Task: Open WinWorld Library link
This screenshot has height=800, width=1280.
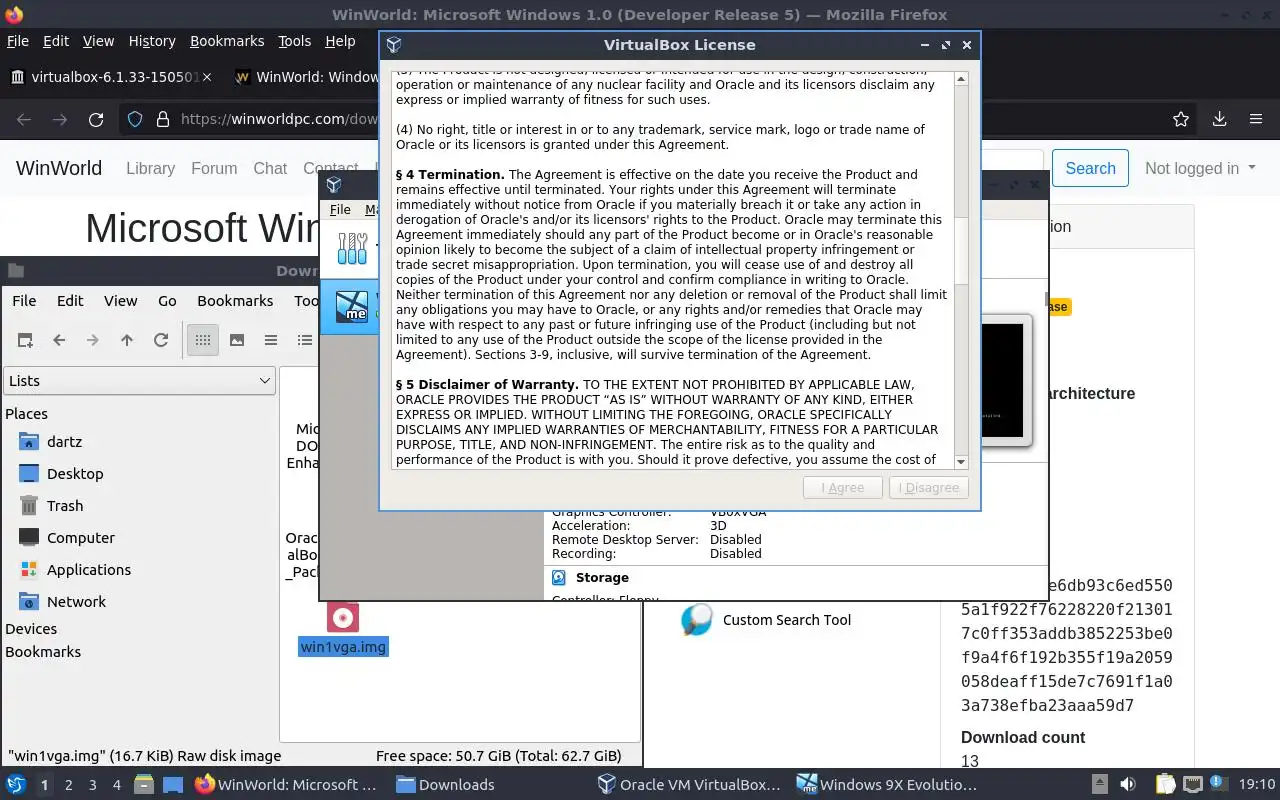Action: pyautogui.click(x=150, y=168)
